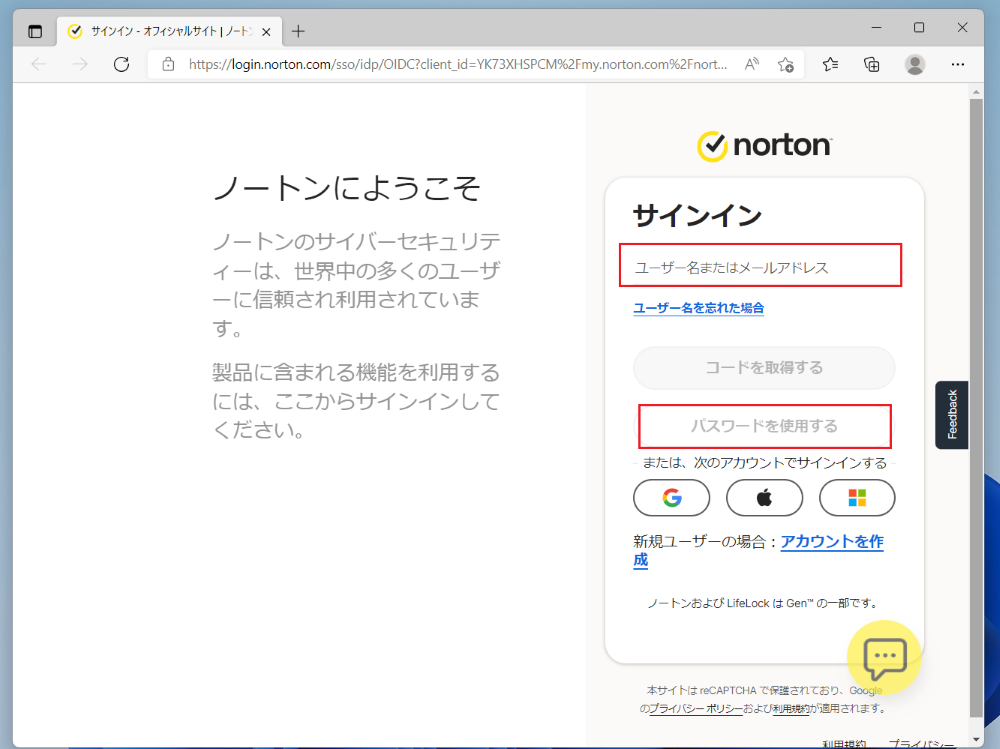Screen dimensions: 1000x749
Task: Reload the page with refresh icon
Action: pos(121,64)
